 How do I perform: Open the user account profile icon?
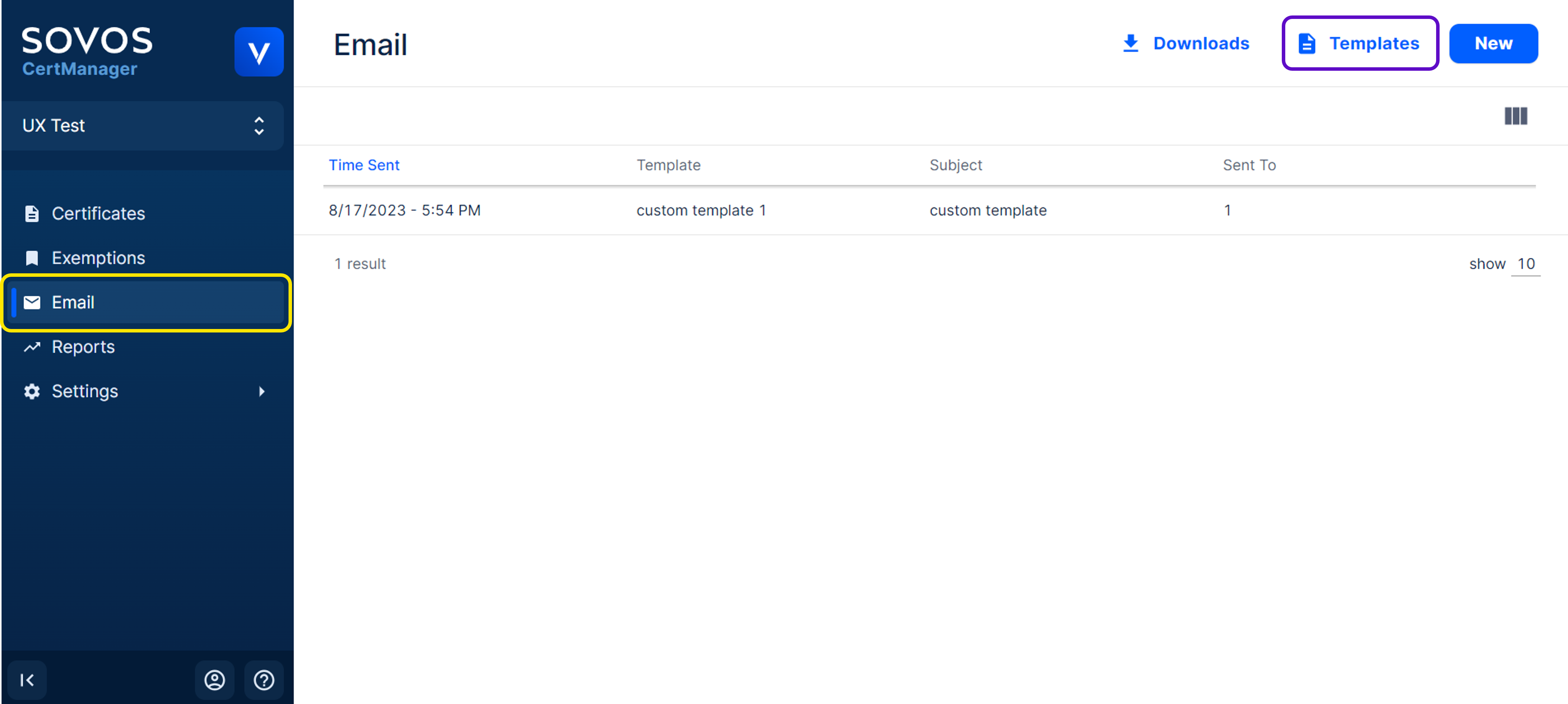pyautogui.click(x=214, y=680)
